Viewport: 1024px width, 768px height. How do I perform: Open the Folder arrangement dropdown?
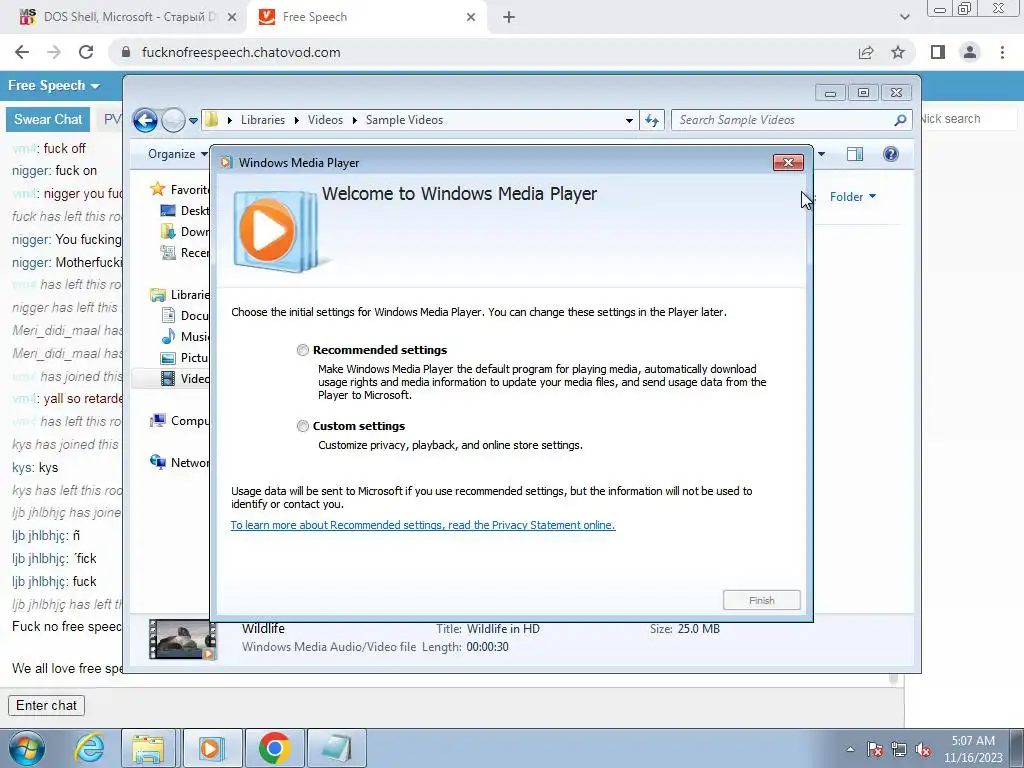853,197
